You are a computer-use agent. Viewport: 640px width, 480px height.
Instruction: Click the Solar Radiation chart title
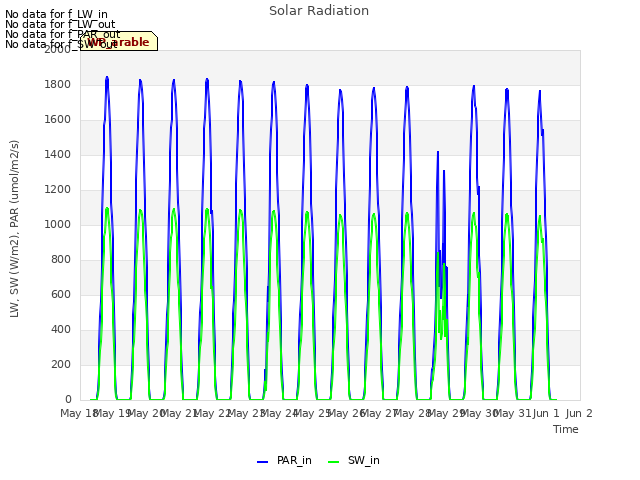tap(319, 11)
